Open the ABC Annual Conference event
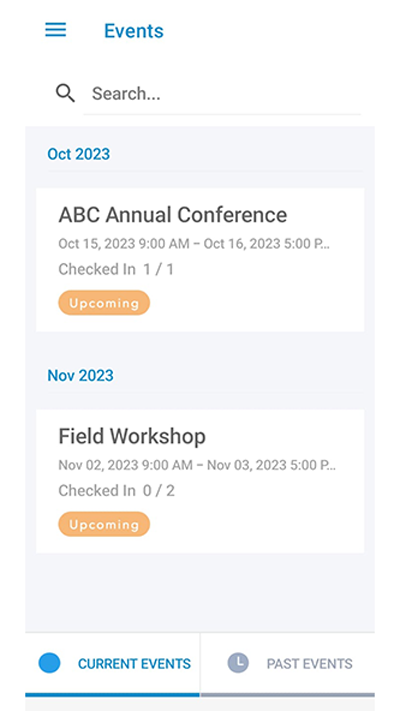Screen dimensions: 400x711 pos(200,260)
